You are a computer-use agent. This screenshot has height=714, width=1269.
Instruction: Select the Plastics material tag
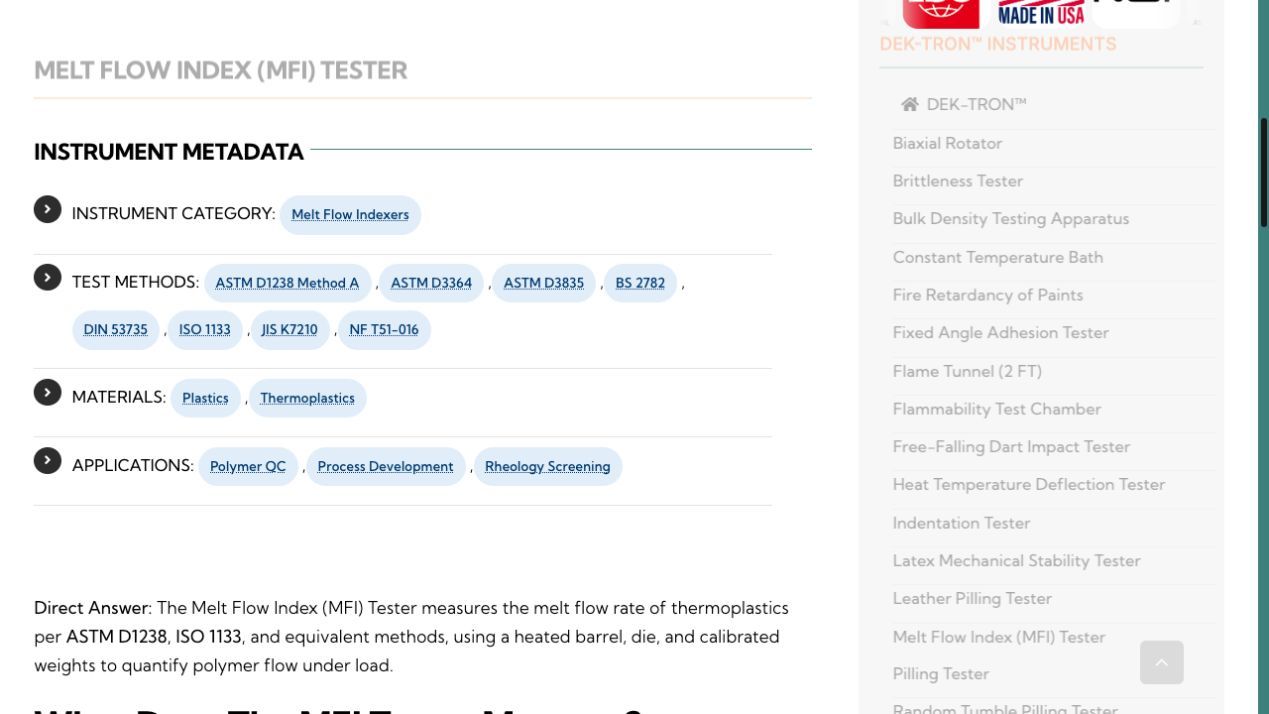205,398
